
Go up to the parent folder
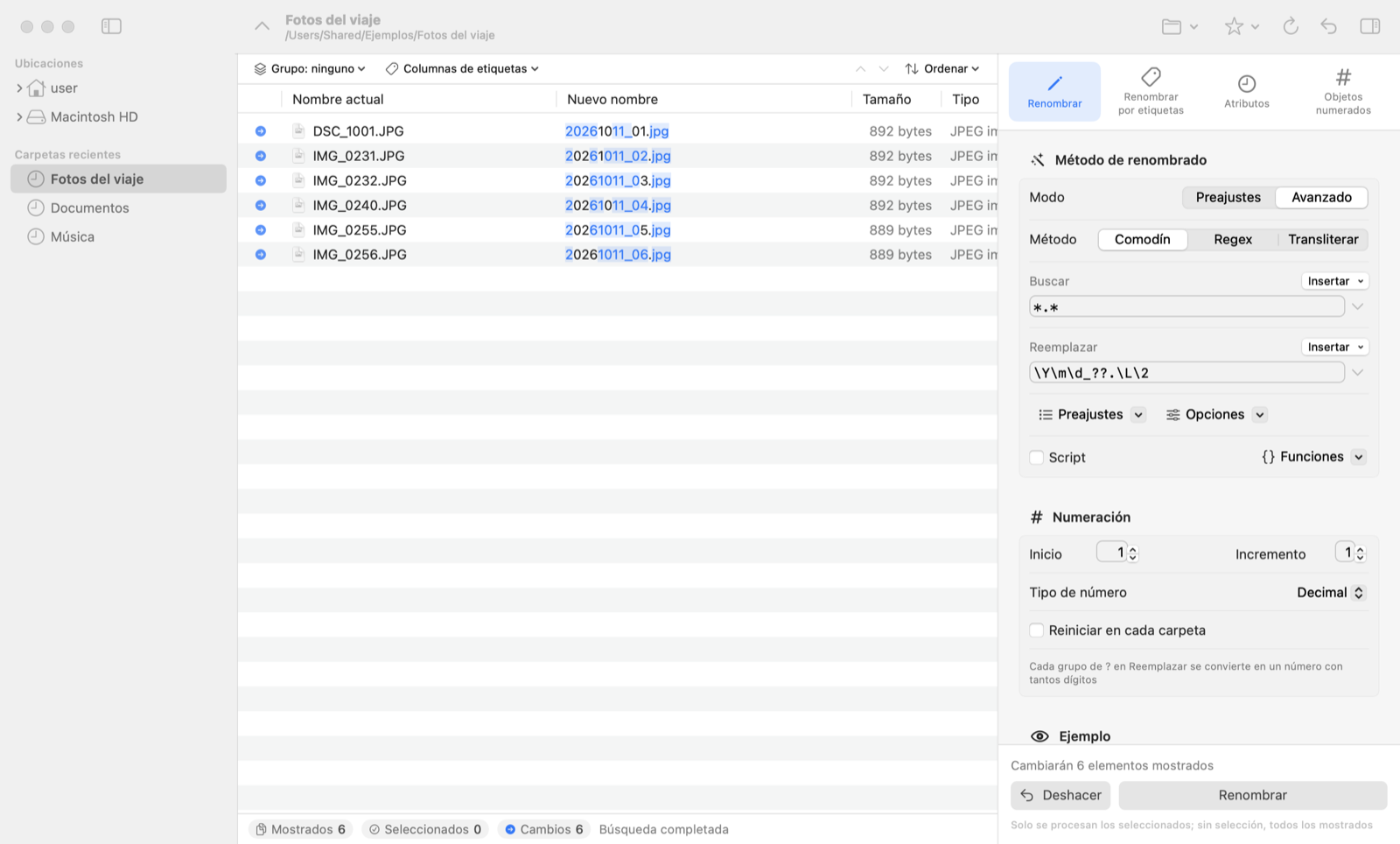[x=262, y=26]
